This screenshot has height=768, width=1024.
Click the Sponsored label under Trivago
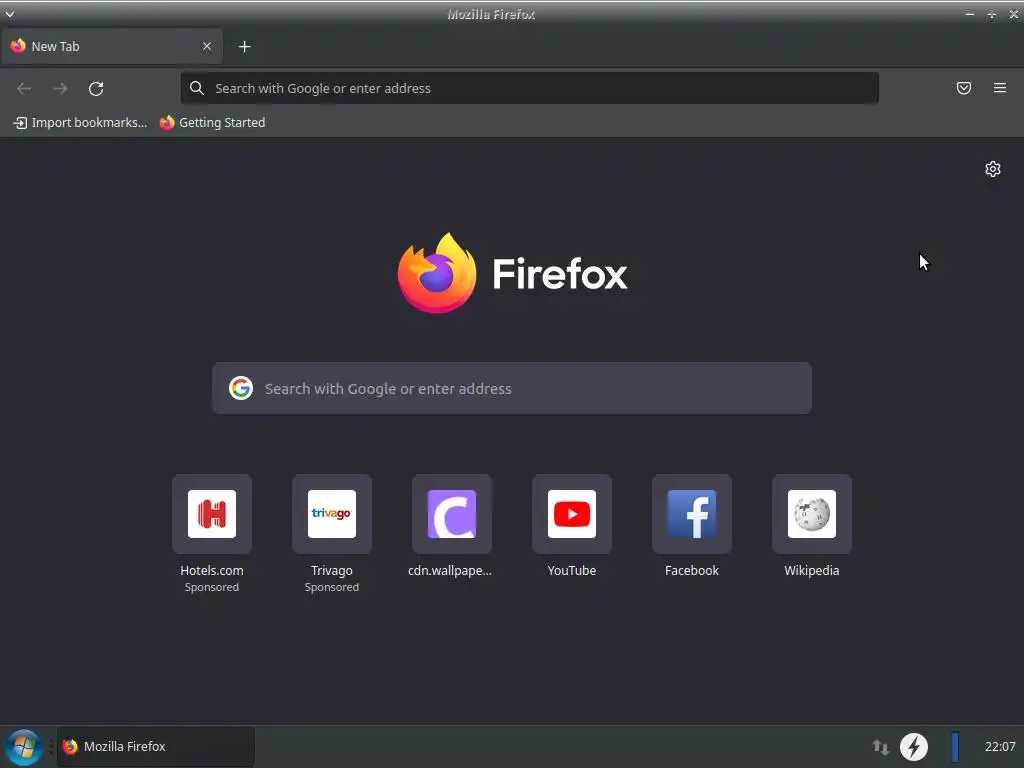pyautogui.click(x=332, y=587)
